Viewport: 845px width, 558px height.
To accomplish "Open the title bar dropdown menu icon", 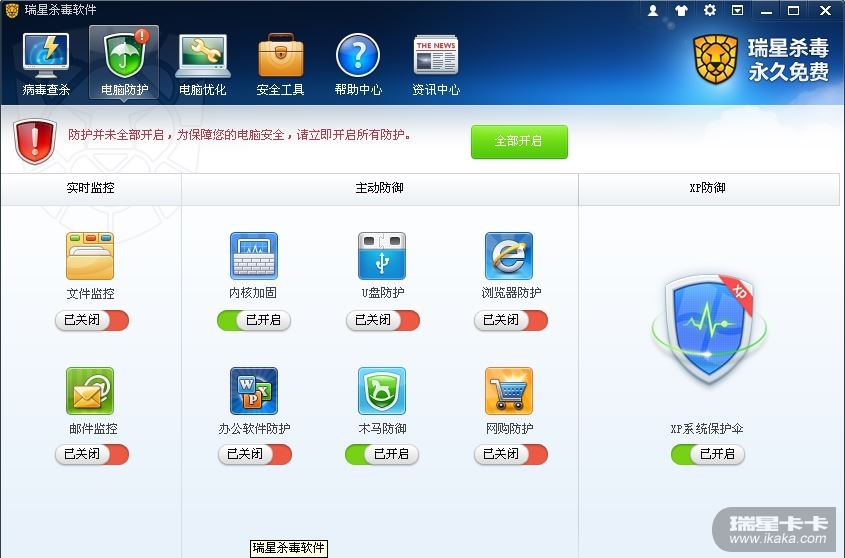I will click(737, 10).
